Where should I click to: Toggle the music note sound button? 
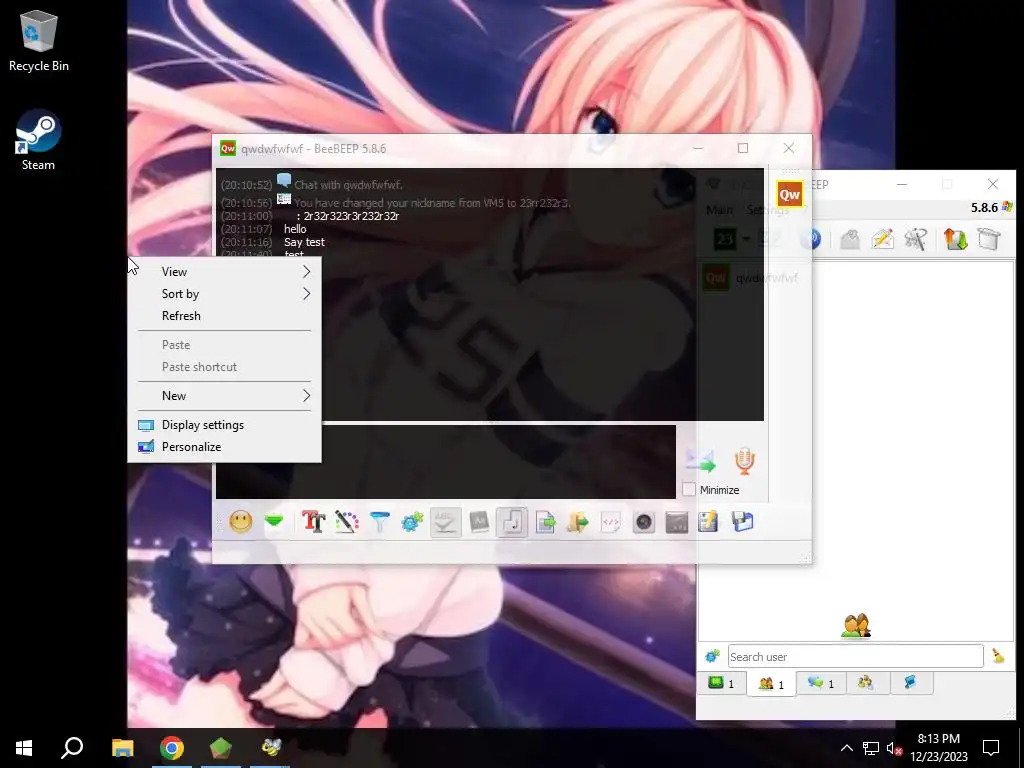tap(512, 522)
